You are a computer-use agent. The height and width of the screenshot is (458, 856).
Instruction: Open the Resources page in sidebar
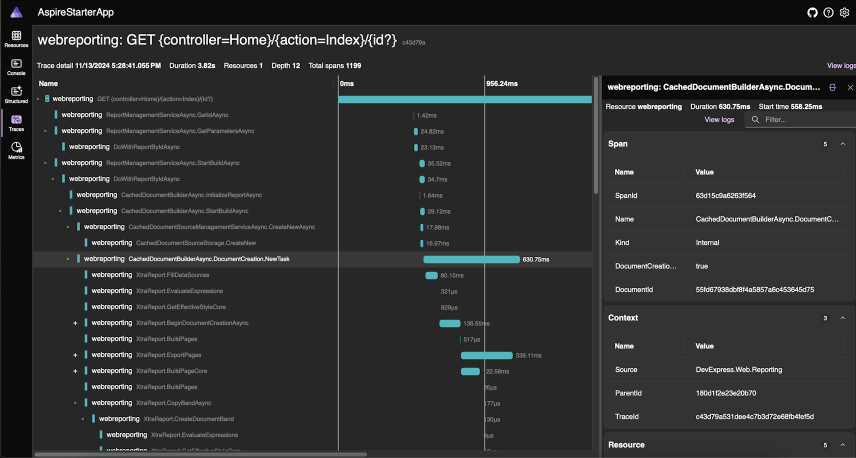tap(15, 39)
